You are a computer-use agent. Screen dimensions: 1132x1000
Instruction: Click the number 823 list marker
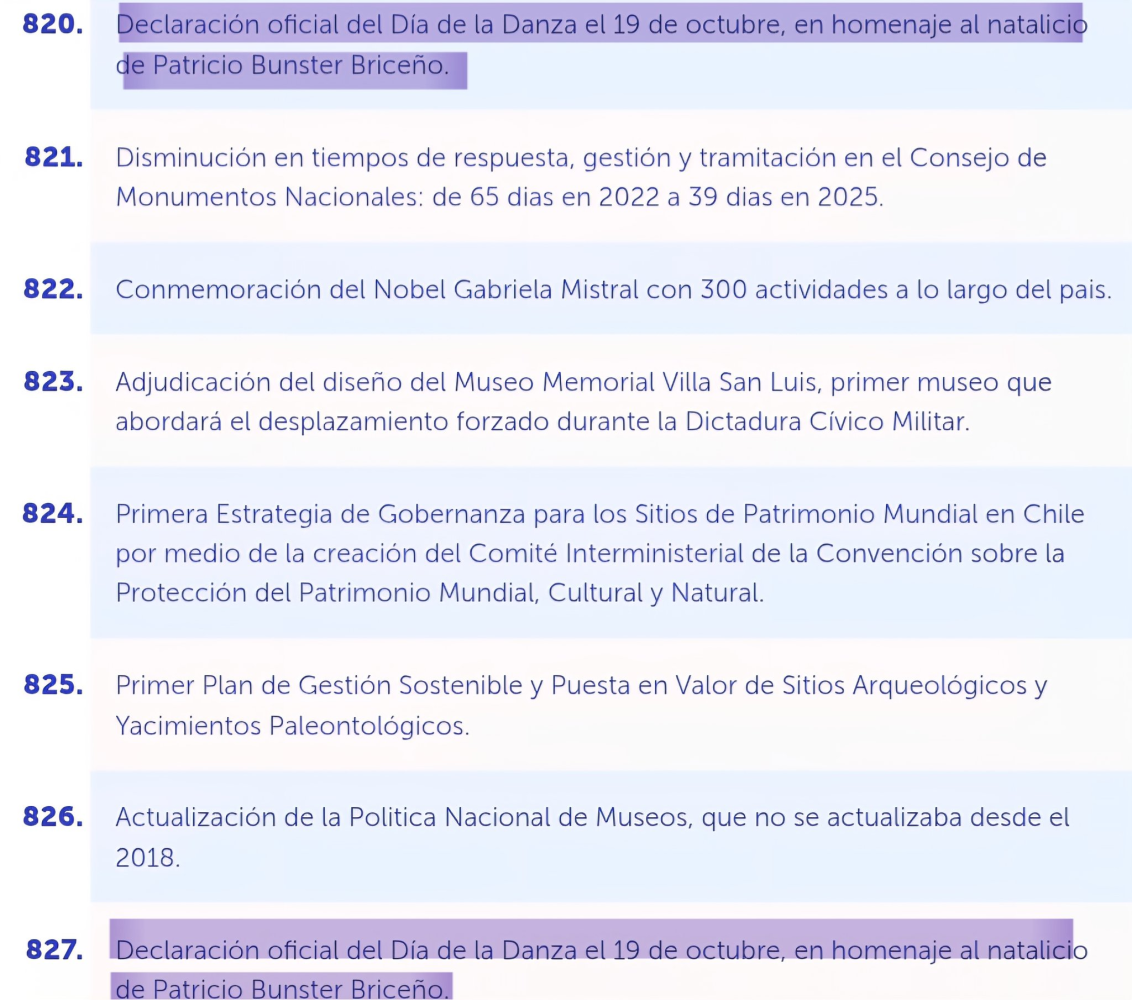(52, 382)
